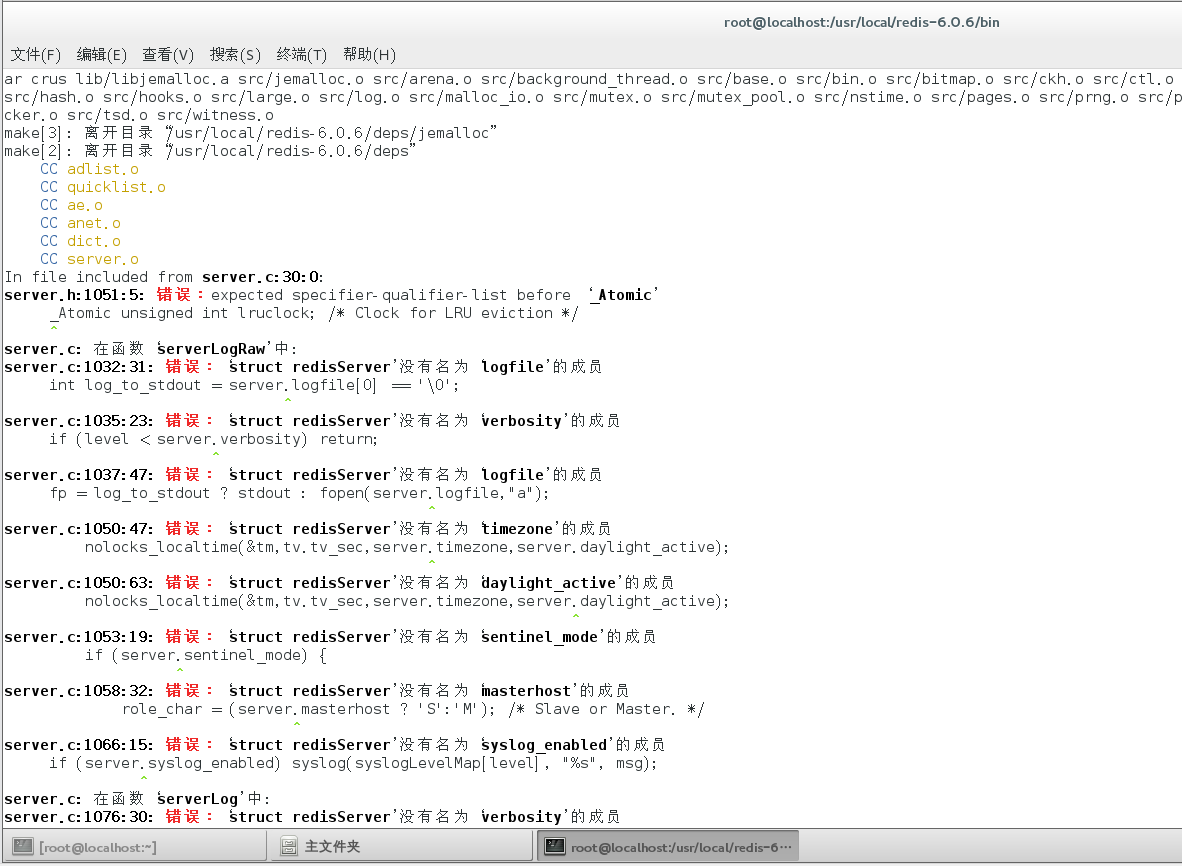
Task: Click the 'In file included from server.c:30:0:' line
Action: pos(164,277)
